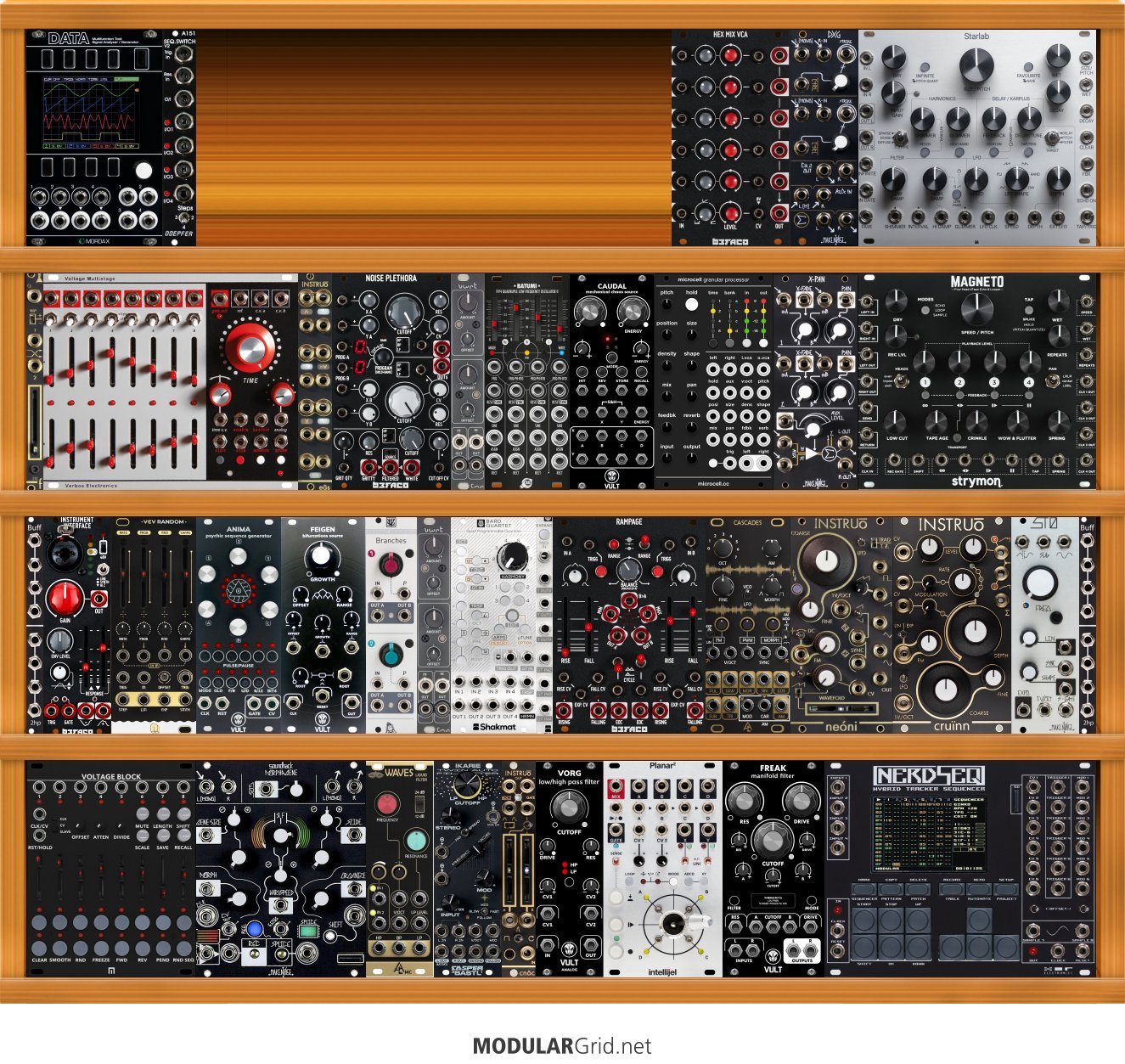Click the red FREQUENCY knob on Waves
The image size is (1125, 1064).
tap(387, 804)
